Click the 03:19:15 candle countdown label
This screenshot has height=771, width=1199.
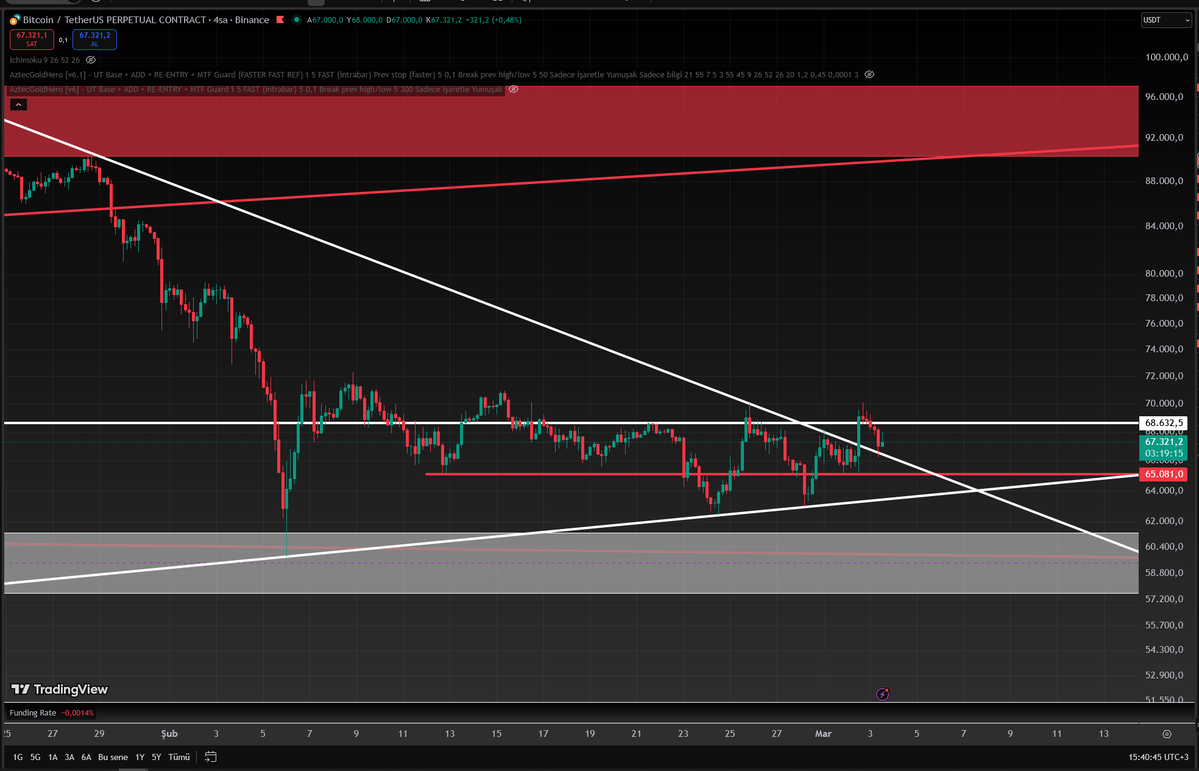click(x=1163, y=454)
